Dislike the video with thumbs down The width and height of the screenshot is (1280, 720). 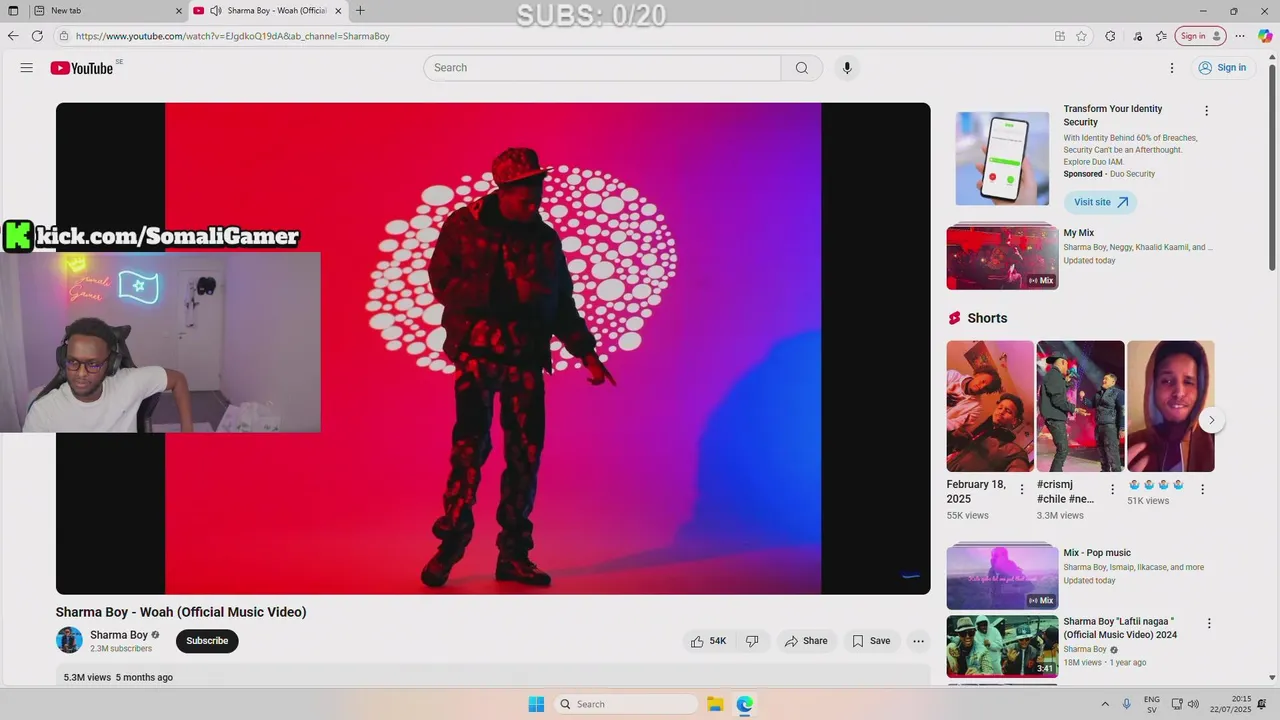752,641
